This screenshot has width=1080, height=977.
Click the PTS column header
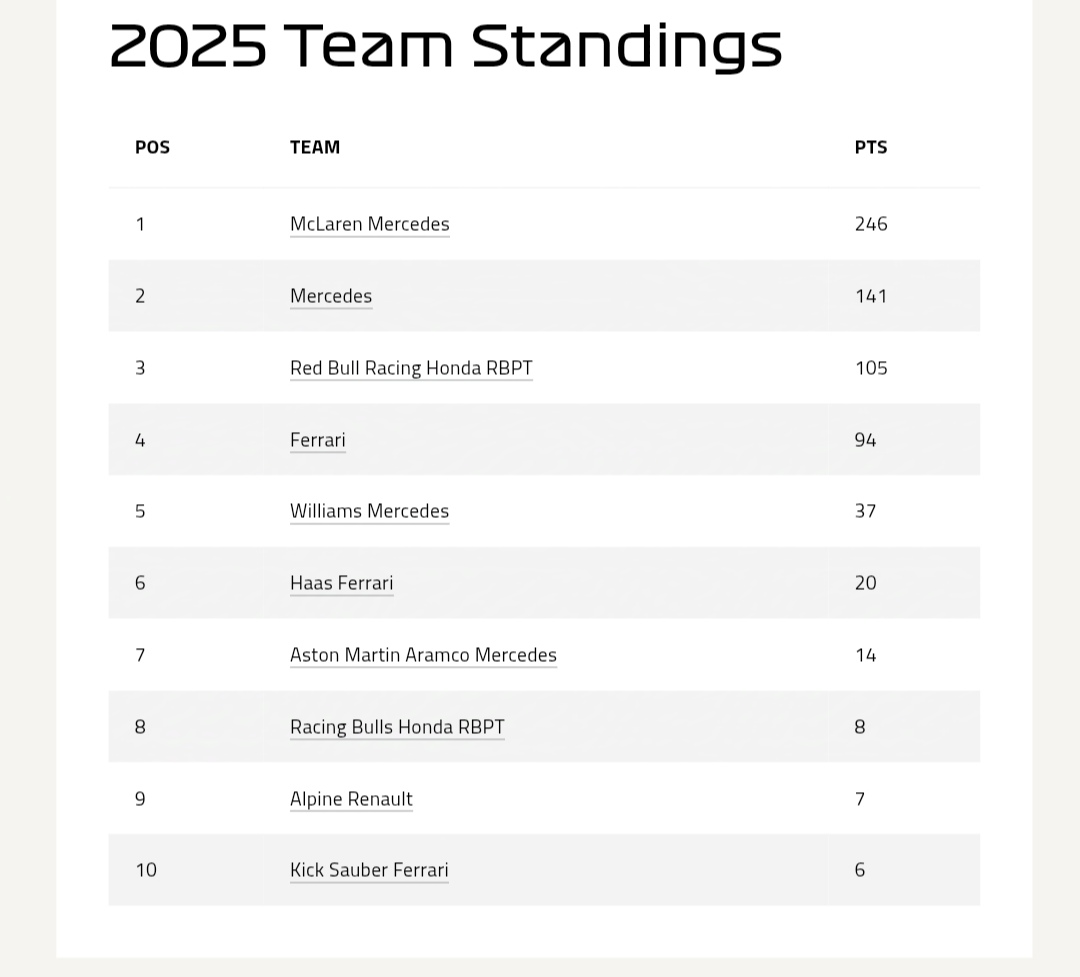871,147
